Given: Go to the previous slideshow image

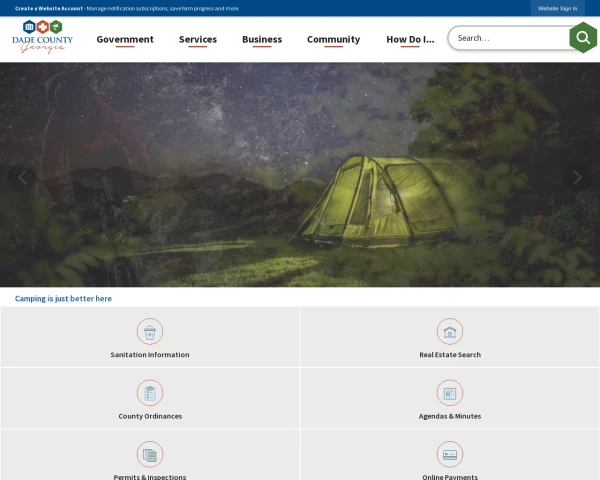Looking at the screenshot, I should click(22, 177).
